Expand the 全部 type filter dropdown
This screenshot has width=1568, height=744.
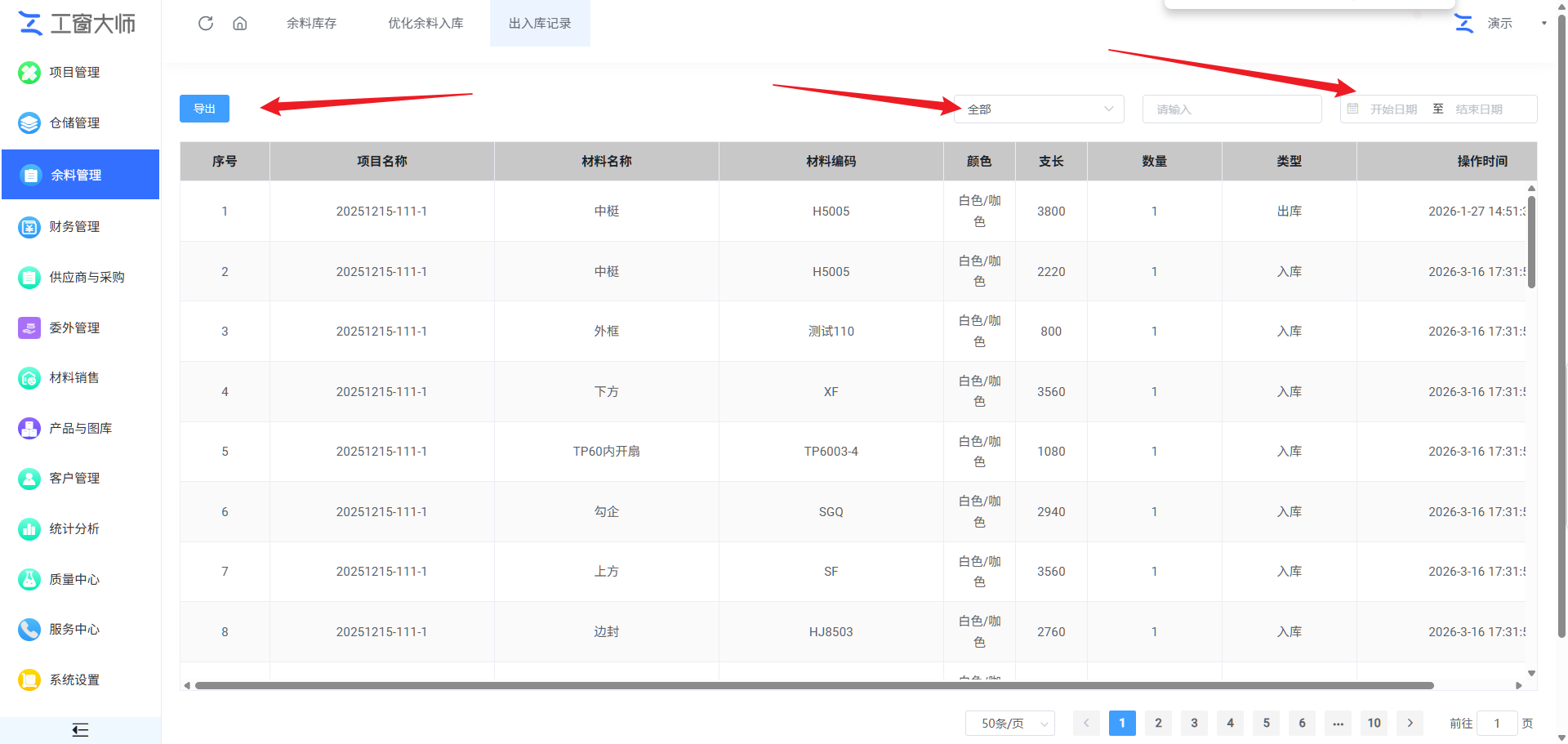1039,109
